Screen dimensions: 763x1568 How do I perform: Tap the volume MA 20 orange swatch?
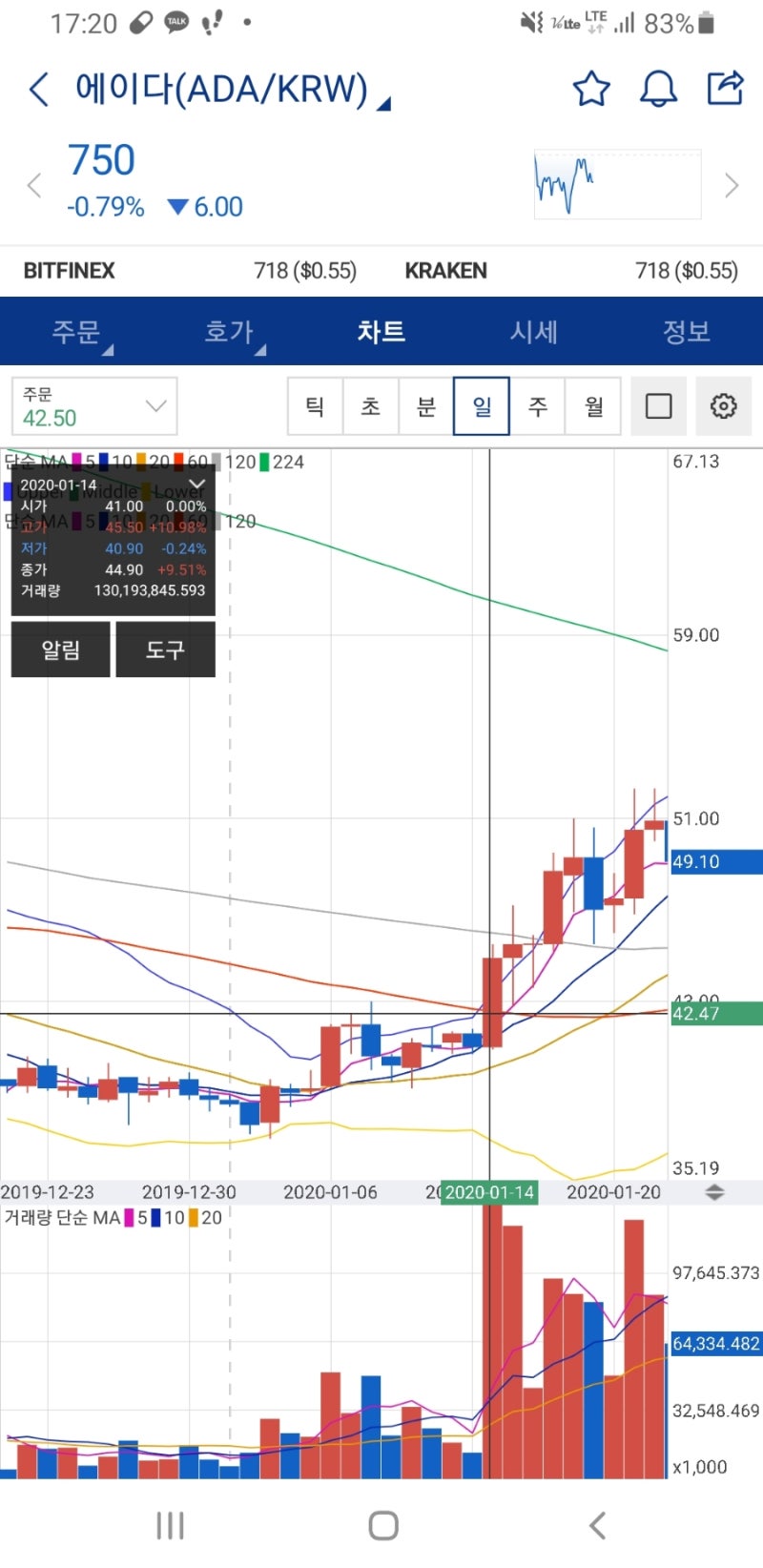(x=195, y=1218)
